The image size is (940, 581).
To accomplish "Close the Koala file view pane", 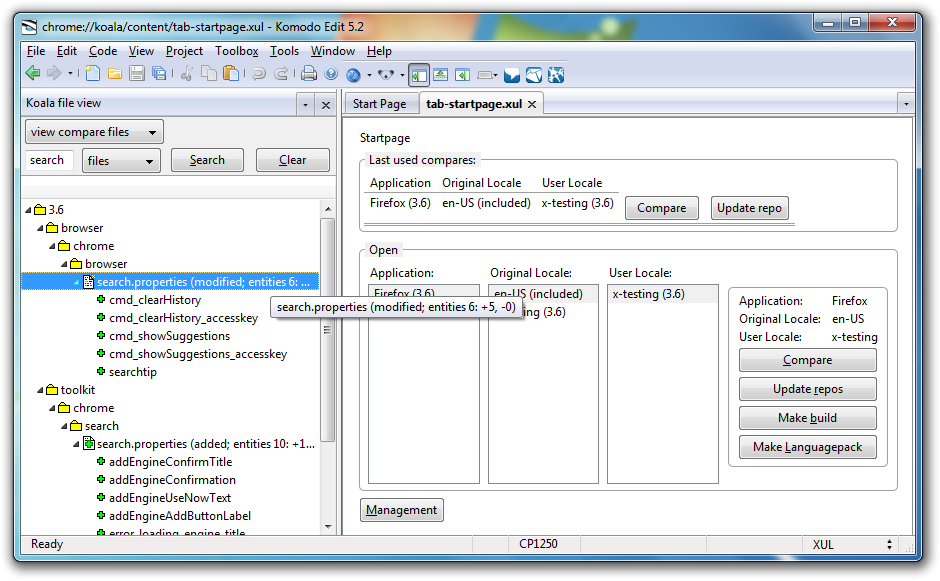I will coord(326,105).
